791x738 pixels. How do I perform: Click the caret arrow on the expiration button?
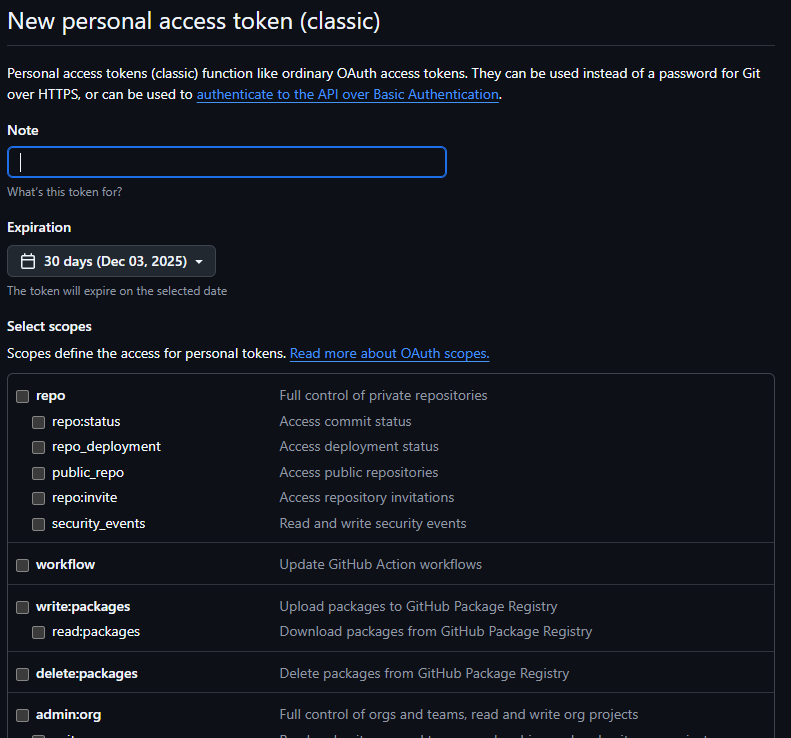click(x=199, y=262)
